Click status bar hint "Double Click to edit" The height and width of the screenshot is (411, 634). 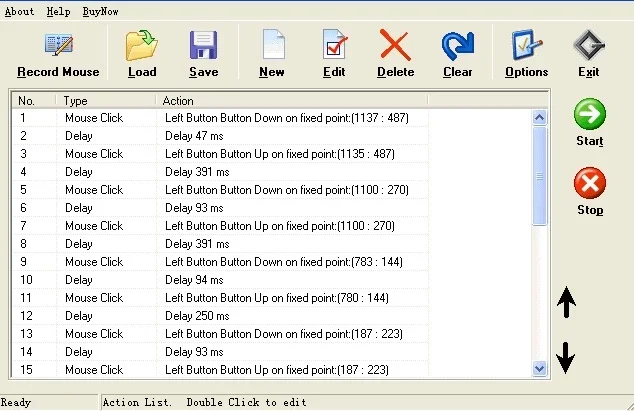click(246, 402)
